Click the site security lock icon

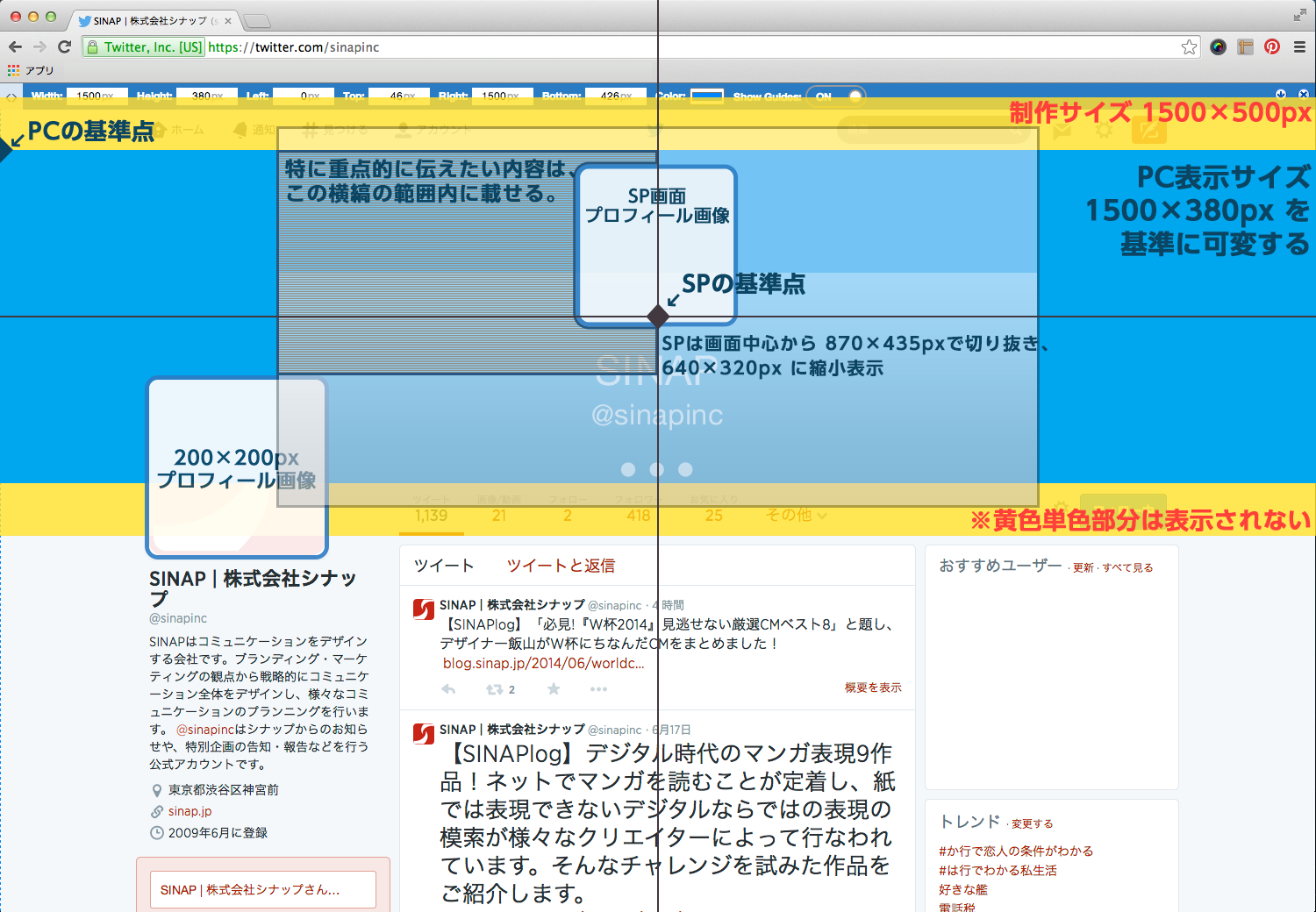coord(92,47)
